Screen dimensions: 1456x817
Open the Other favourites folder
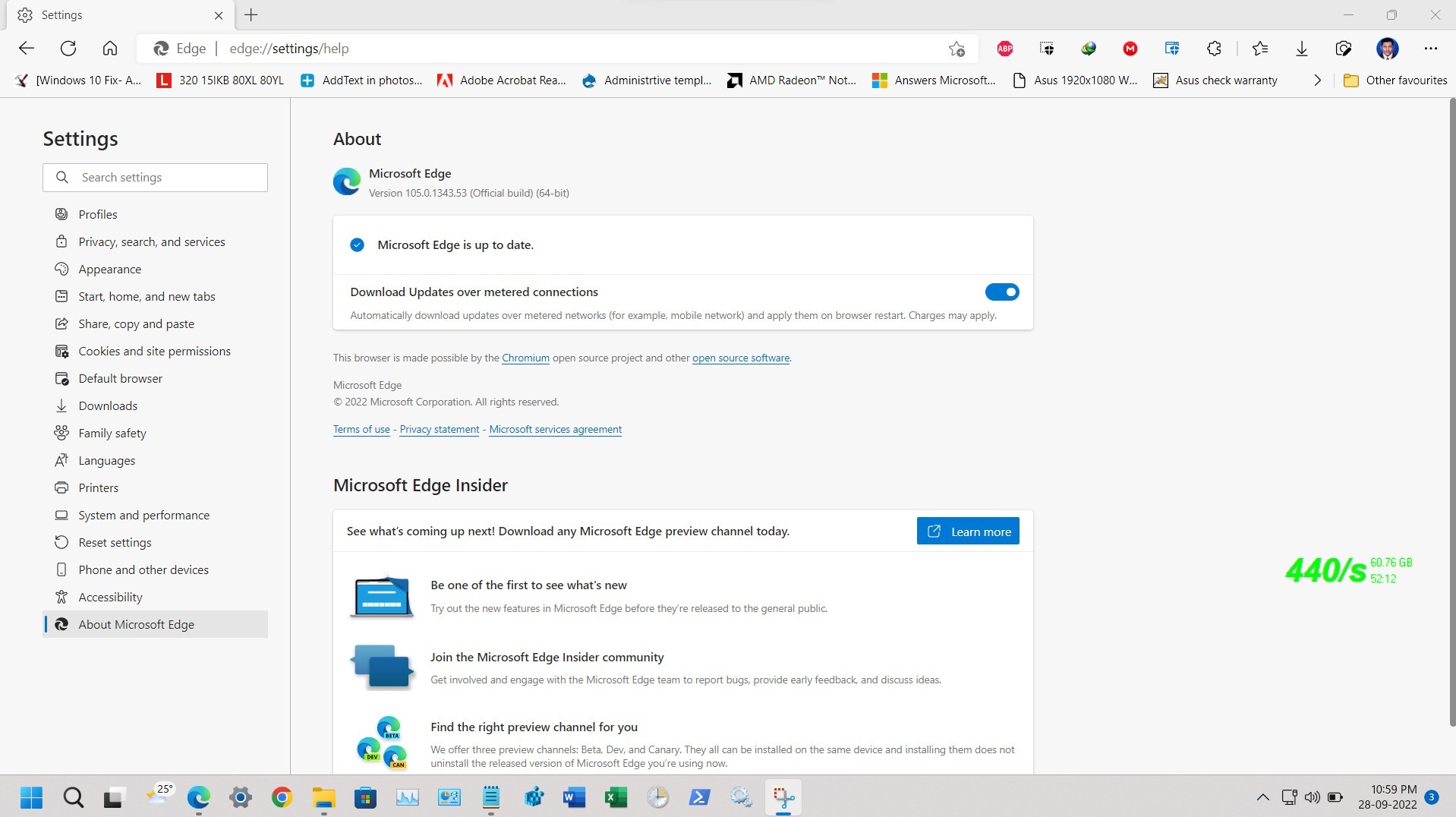coord(1395,80)
